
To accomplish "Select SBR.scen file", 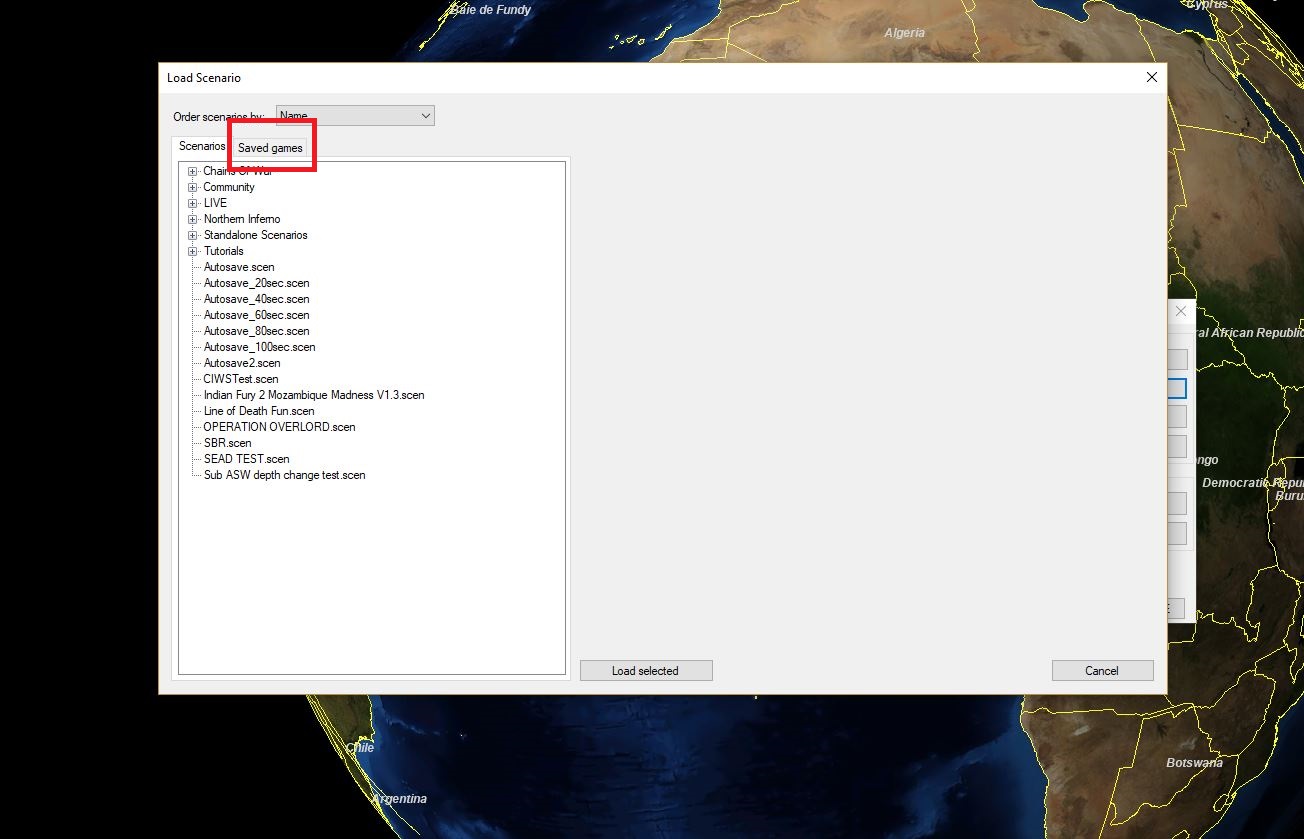I will [228, 443].
